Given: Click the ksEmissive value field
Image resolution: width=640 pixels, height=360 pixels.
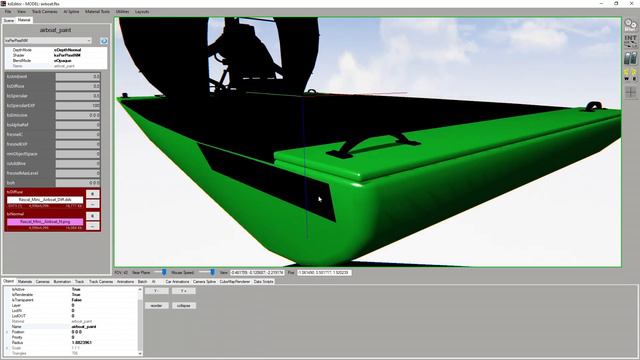Looking at the screenshot, I should point(78,115).
